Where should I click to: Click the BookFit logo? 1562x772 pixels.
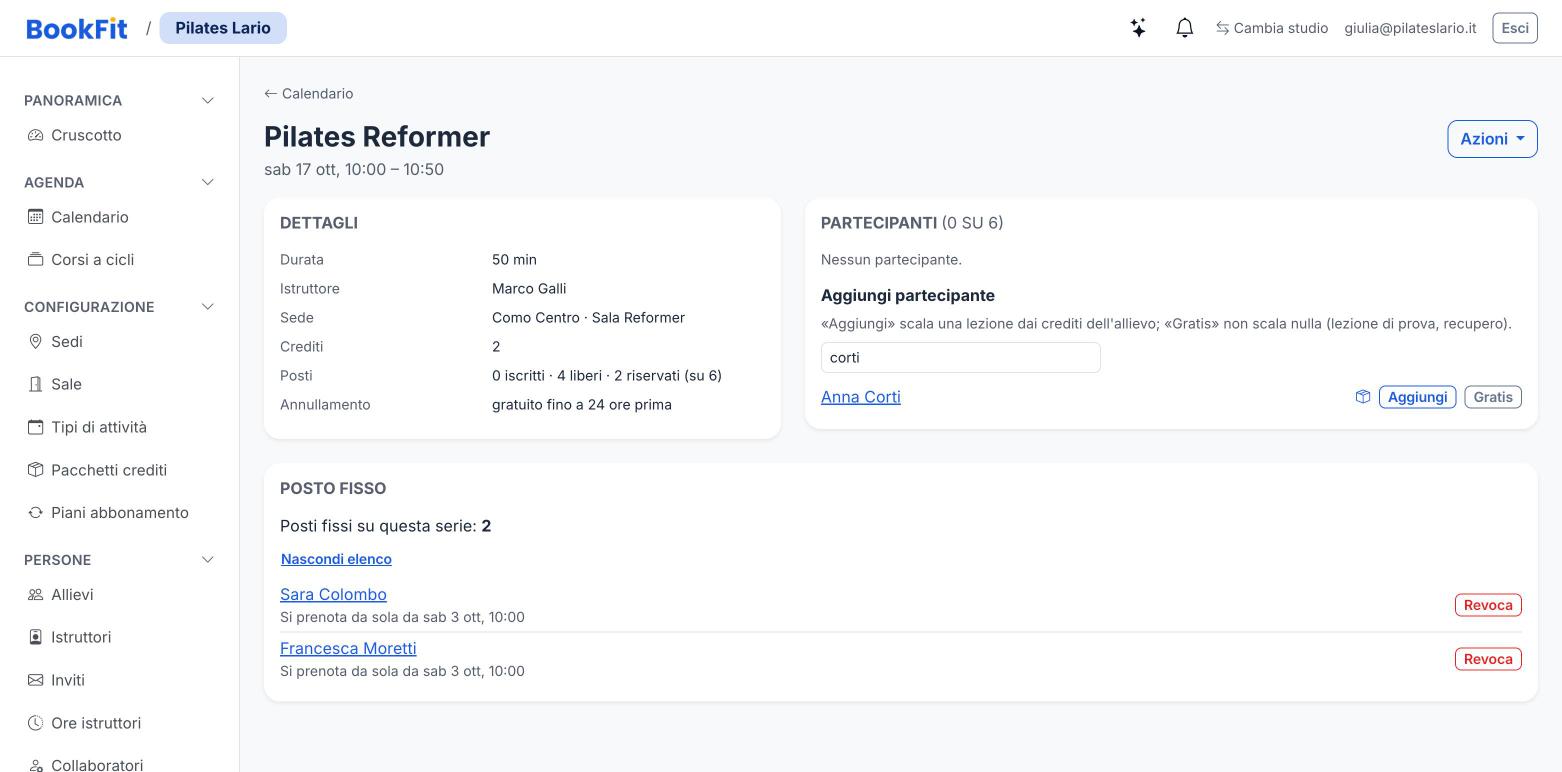pyautogui.click(x=77, y=28)
